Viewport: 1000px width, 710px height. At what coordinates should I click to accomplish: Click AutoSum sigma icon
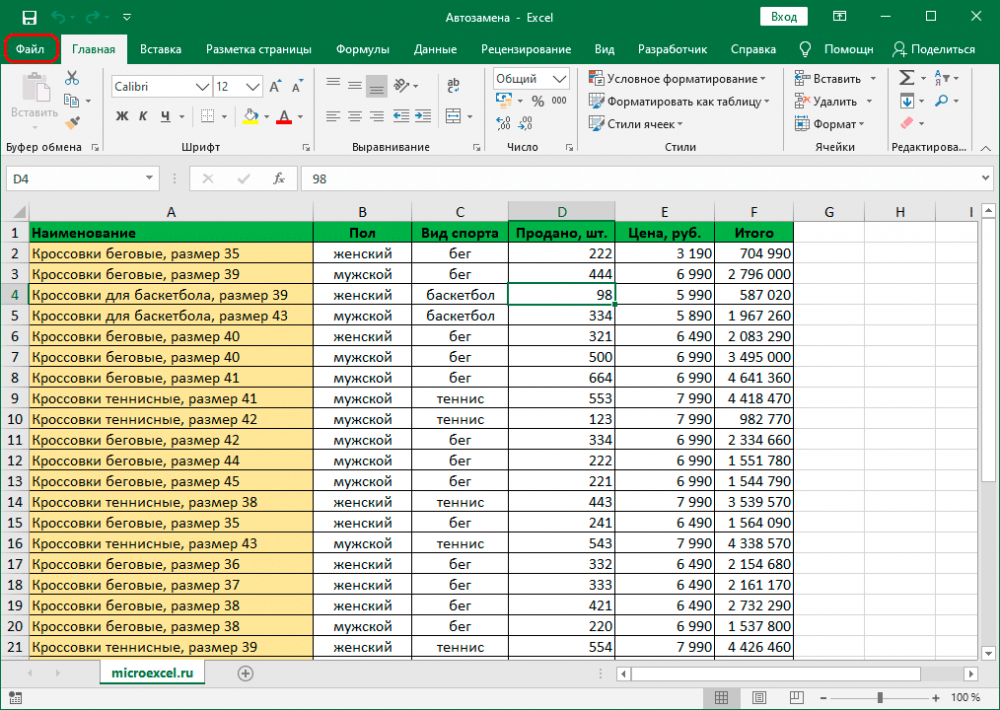coord(906,78)
